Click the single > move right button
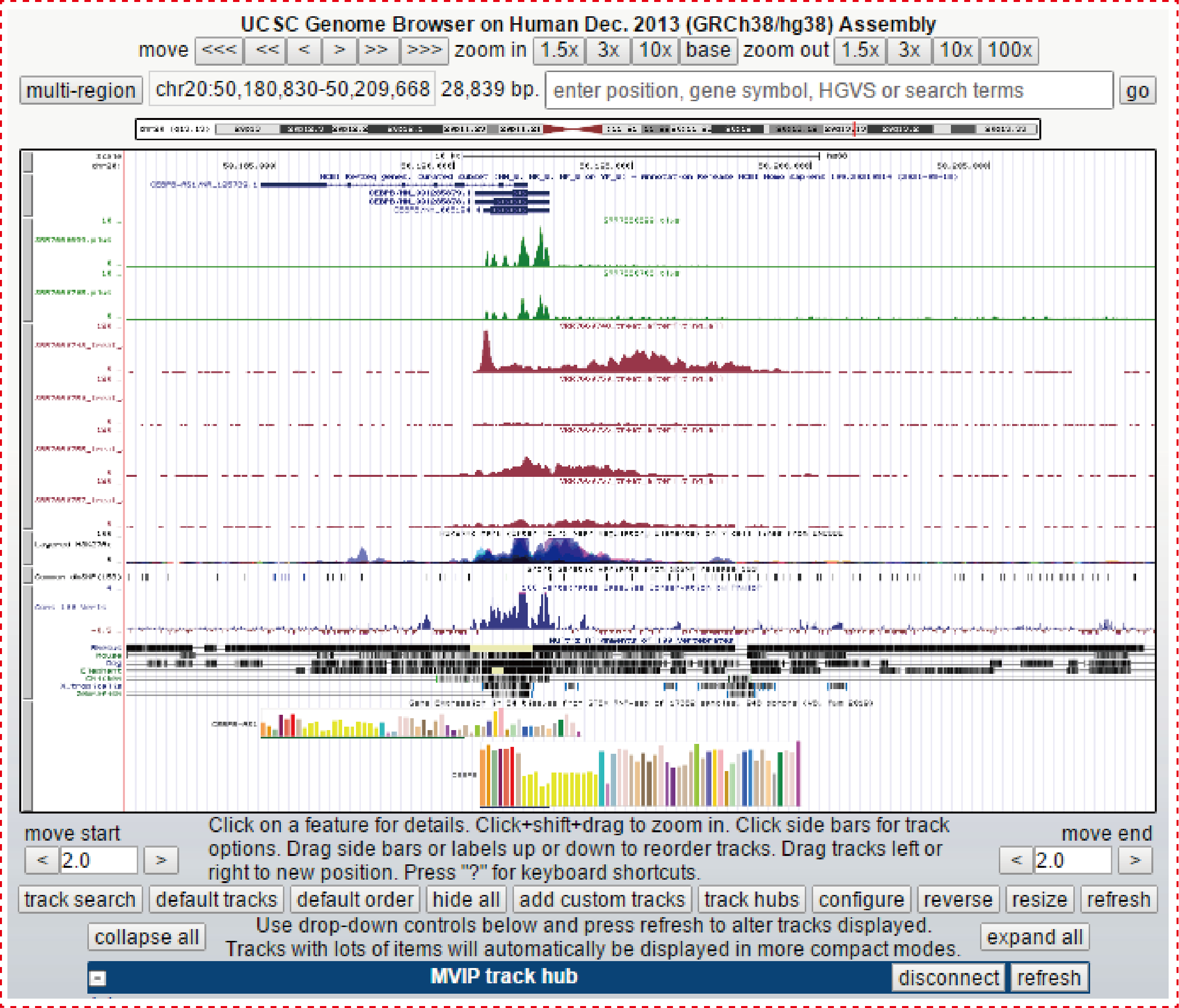This screenshot has height=1008, width=1179. pyautogui.click(x=340, y=51)
